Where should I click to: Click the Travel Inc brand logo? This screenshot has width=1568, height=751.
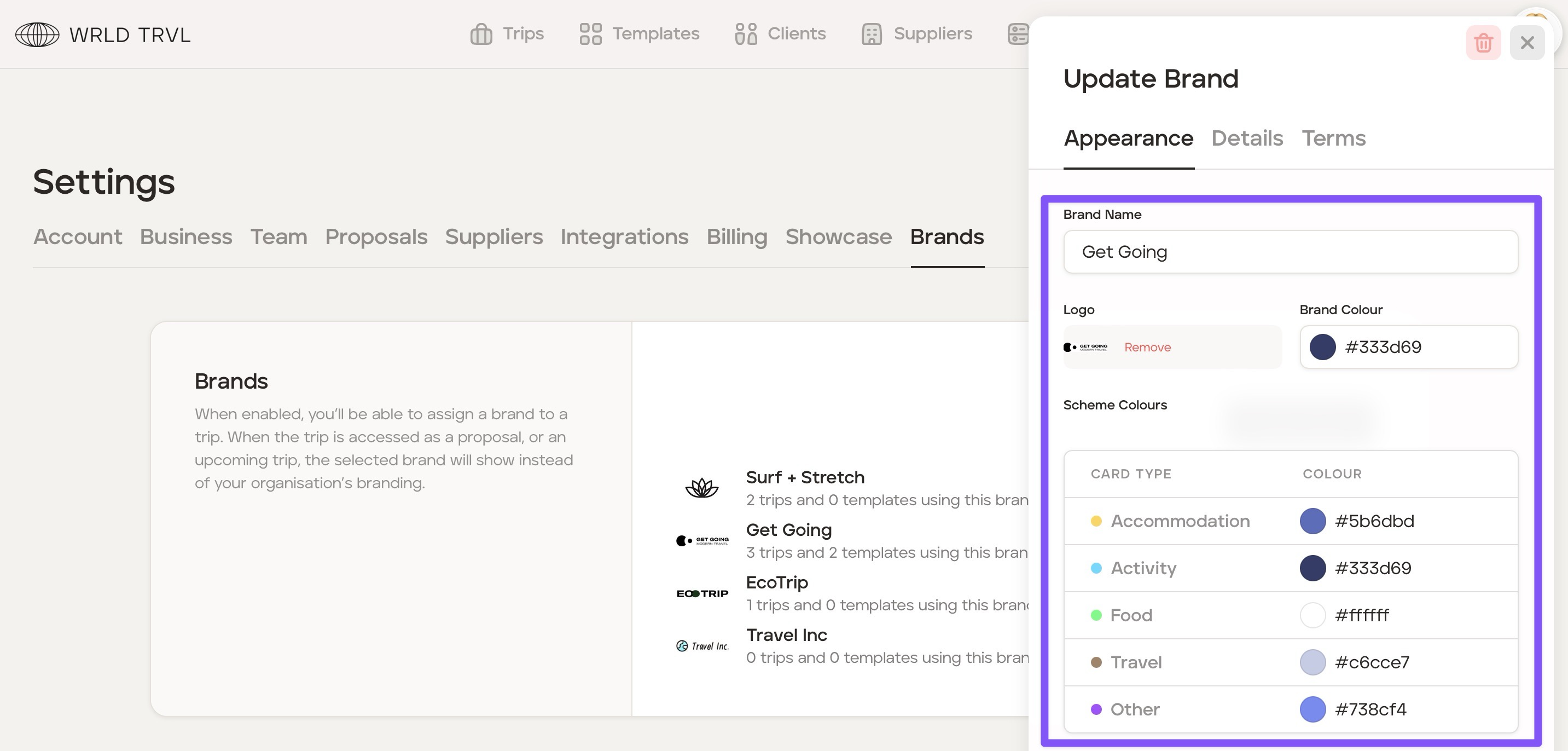[702, 645]
